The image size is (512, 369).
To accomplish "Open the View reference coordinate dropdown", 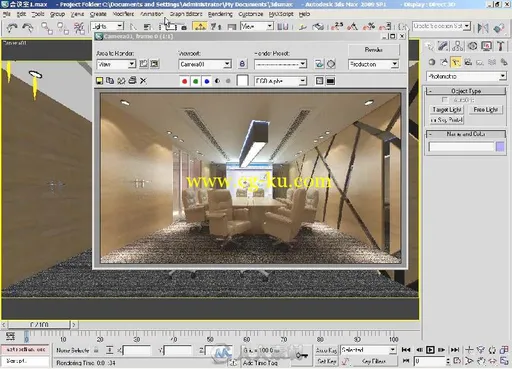I will coord(270,26).
